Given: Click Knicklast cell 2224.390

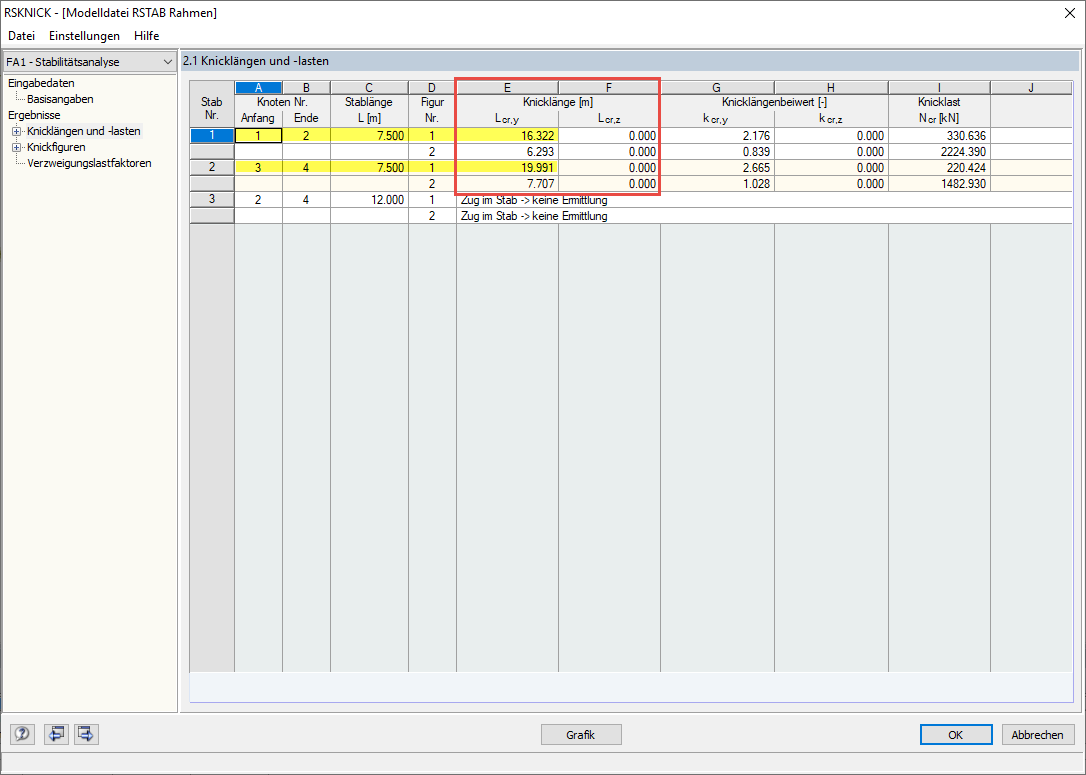Looking at the screenshot, I should point(939,152).
